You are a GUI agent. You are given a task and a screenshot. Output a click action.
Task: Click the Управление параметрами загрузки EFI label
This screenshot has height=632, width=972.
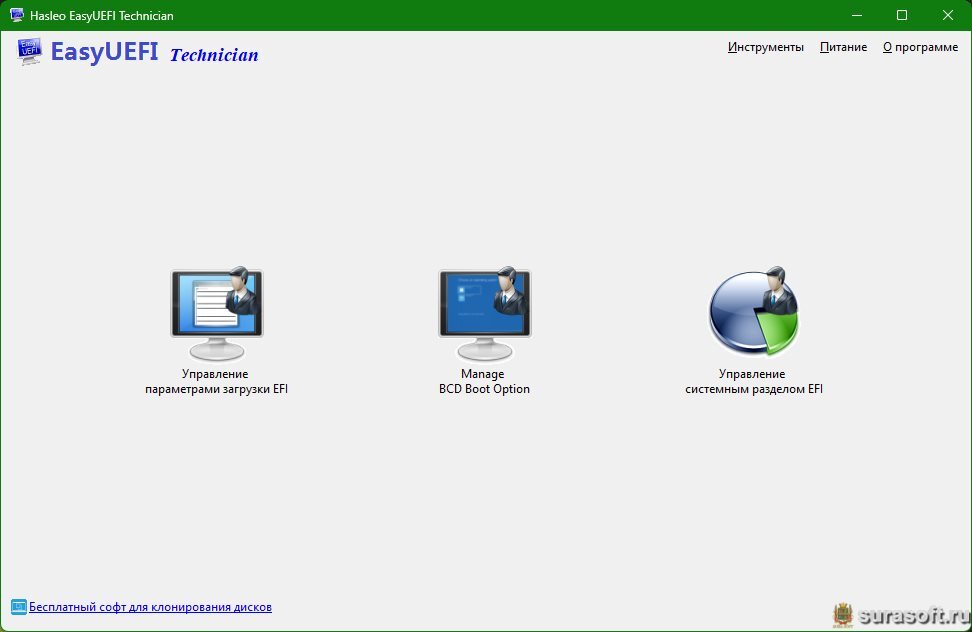pyautogui.click(x=216, y=382)
